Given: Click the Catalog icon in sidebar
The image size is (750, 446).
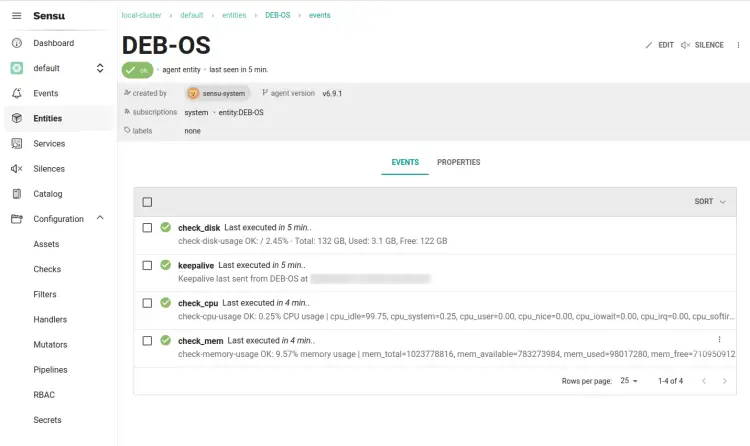Looking at the screenshot, I should pos(16,194).
